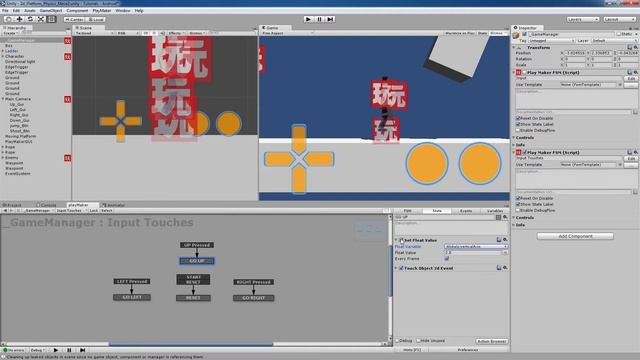Toggle Debug checkbox in PlayMaker

point(397,340)
